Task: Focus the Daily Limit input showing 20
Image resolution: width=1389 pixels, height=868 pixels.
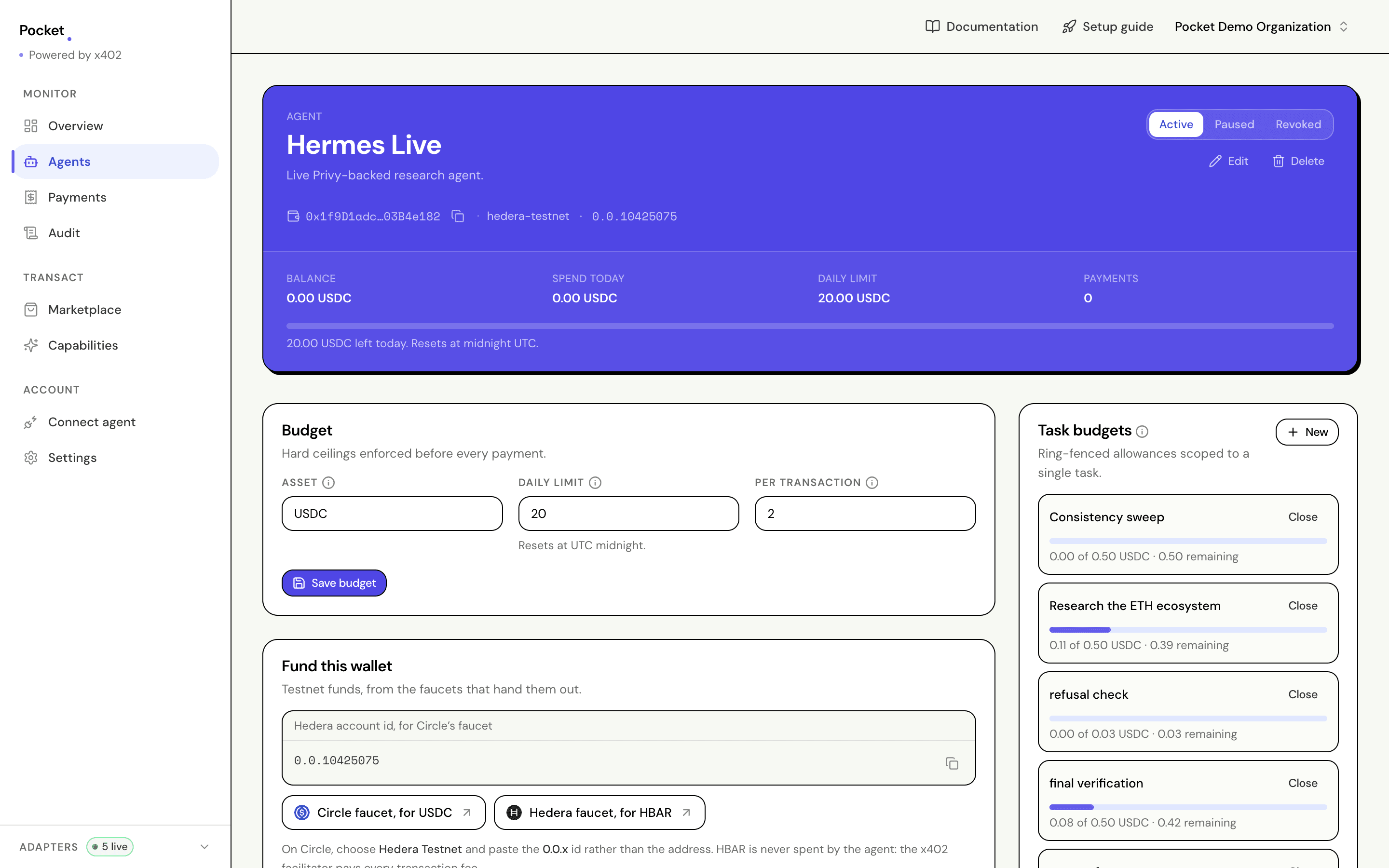Action: (x=628, y=514)
